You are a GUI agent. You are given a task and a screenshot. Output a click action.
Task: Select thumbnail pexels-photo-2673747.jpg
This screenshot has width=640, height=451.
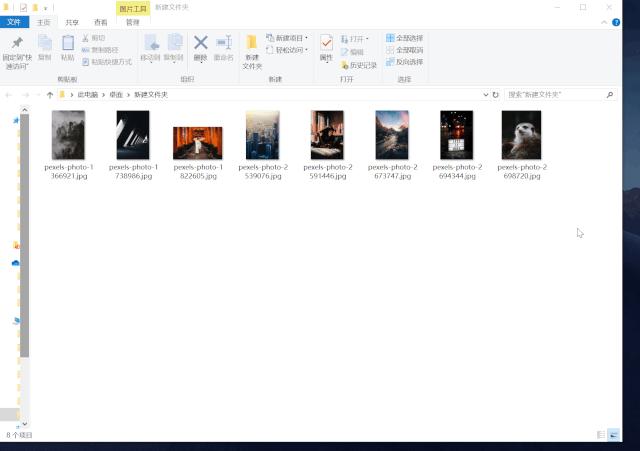click(x=392, y=135)
